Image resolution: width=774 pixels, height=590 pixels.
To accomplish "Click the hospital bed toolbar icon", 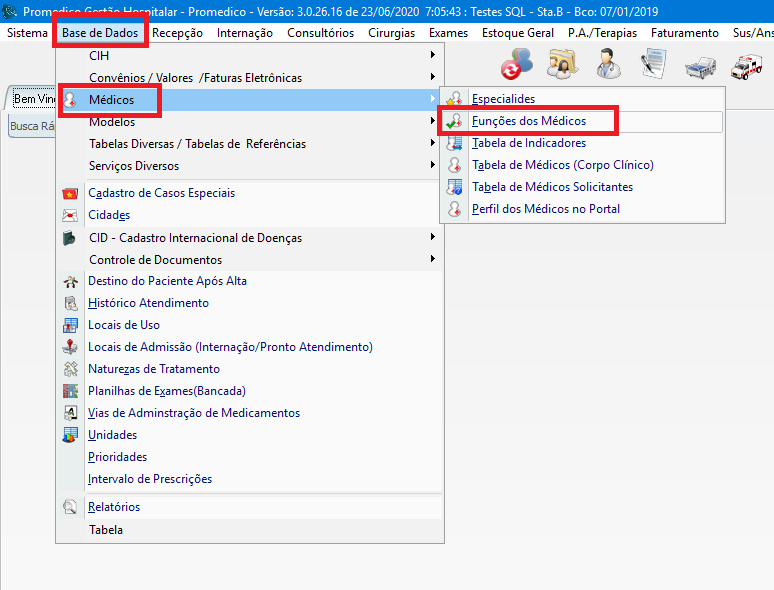I will coord(700,67).
